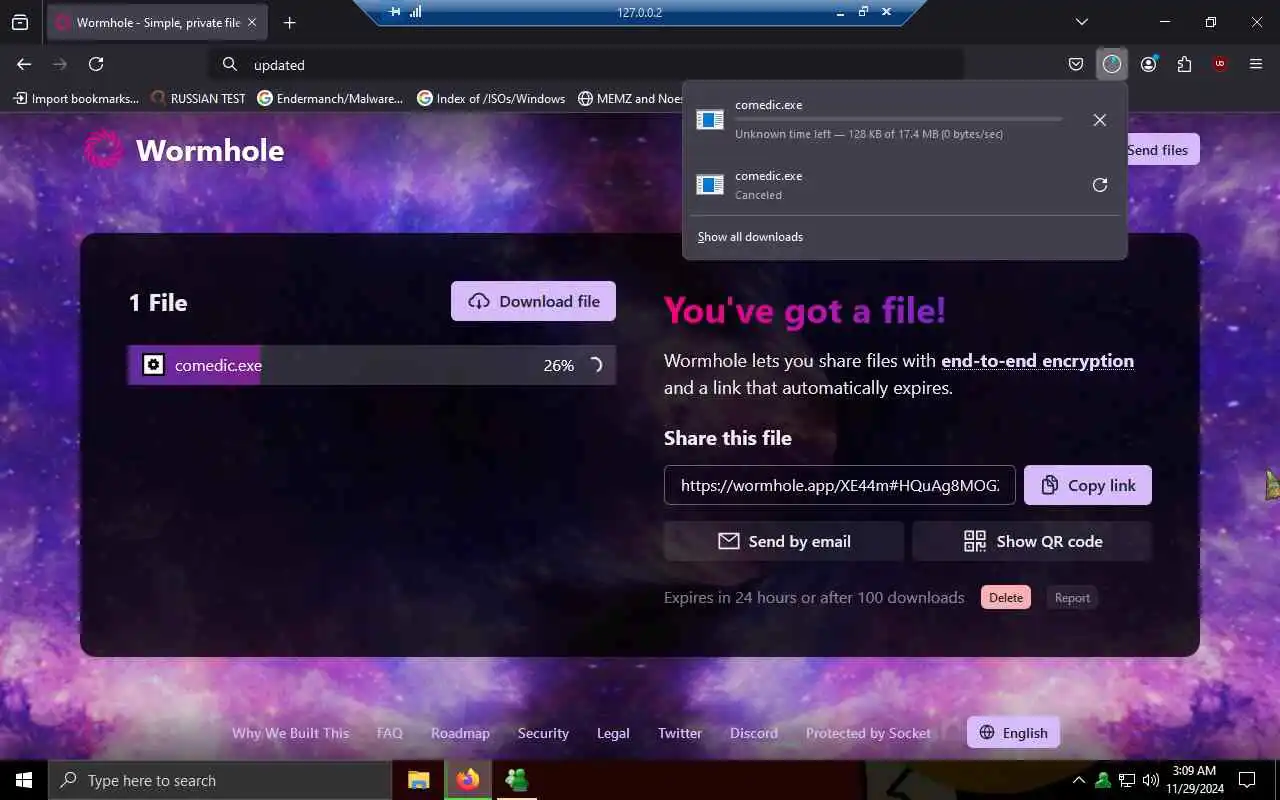Click the Windows taskbar search box
This screenshot has width=1280, height=800.
tap(220, 780)
